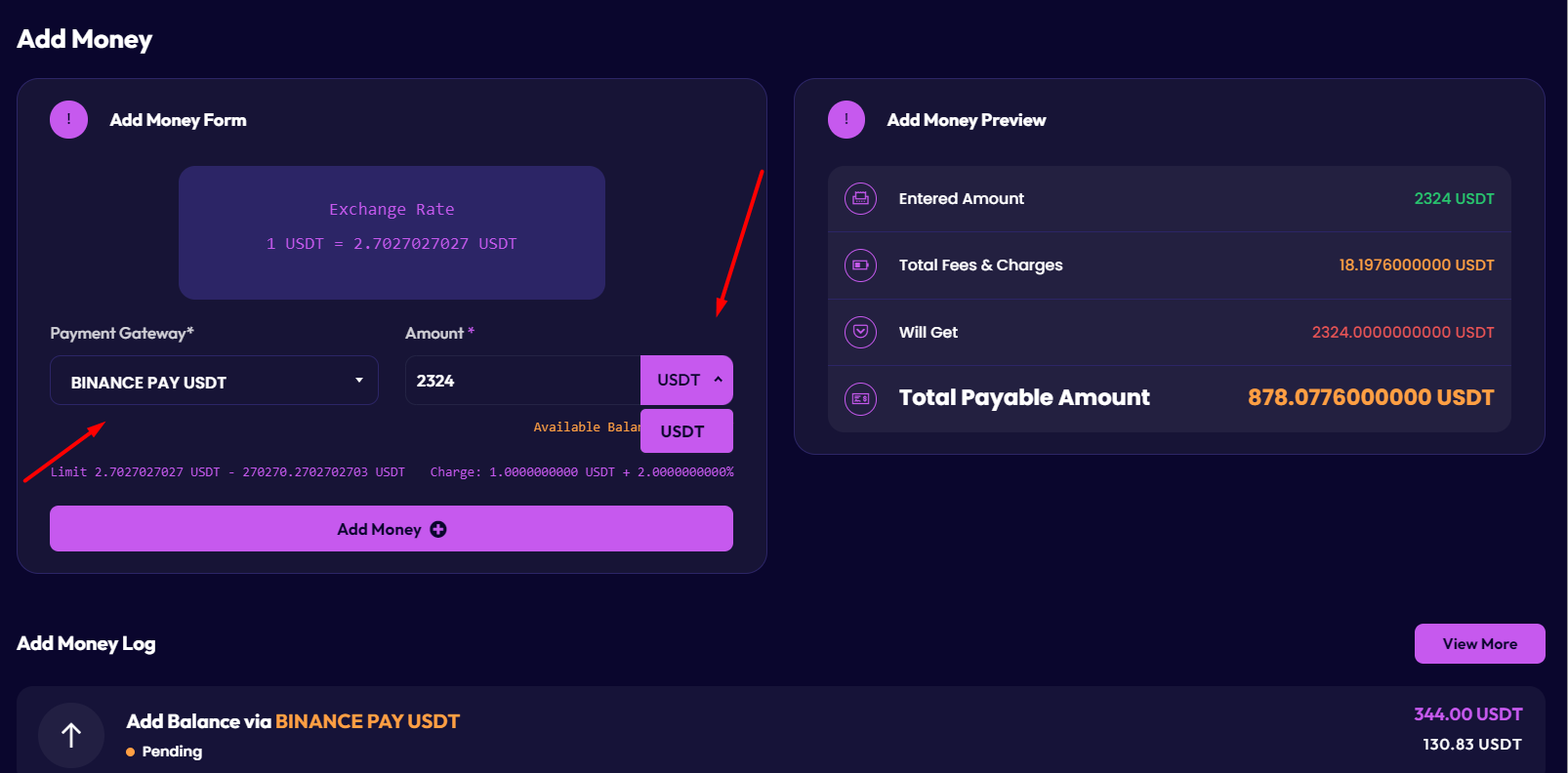Click the Exchange Rate info box
Viewport: 1568px width, 773px height.
(x=392, y=232)
